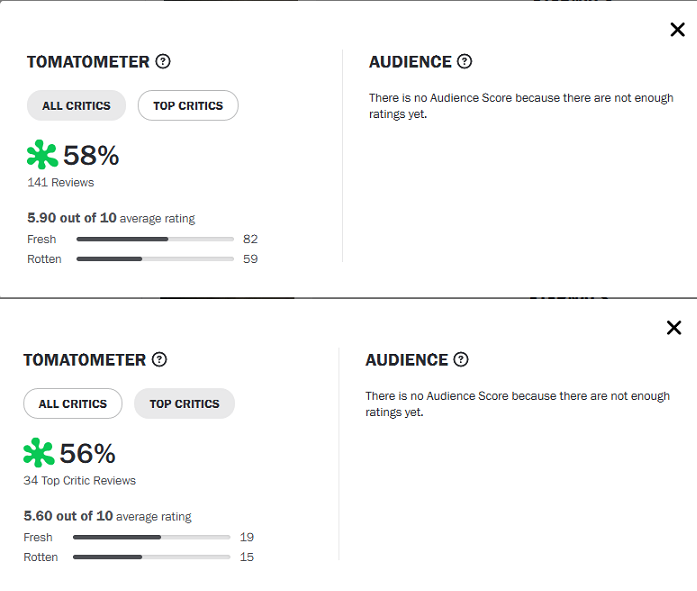Switch to All Critics in lower panel

point(73,404)
